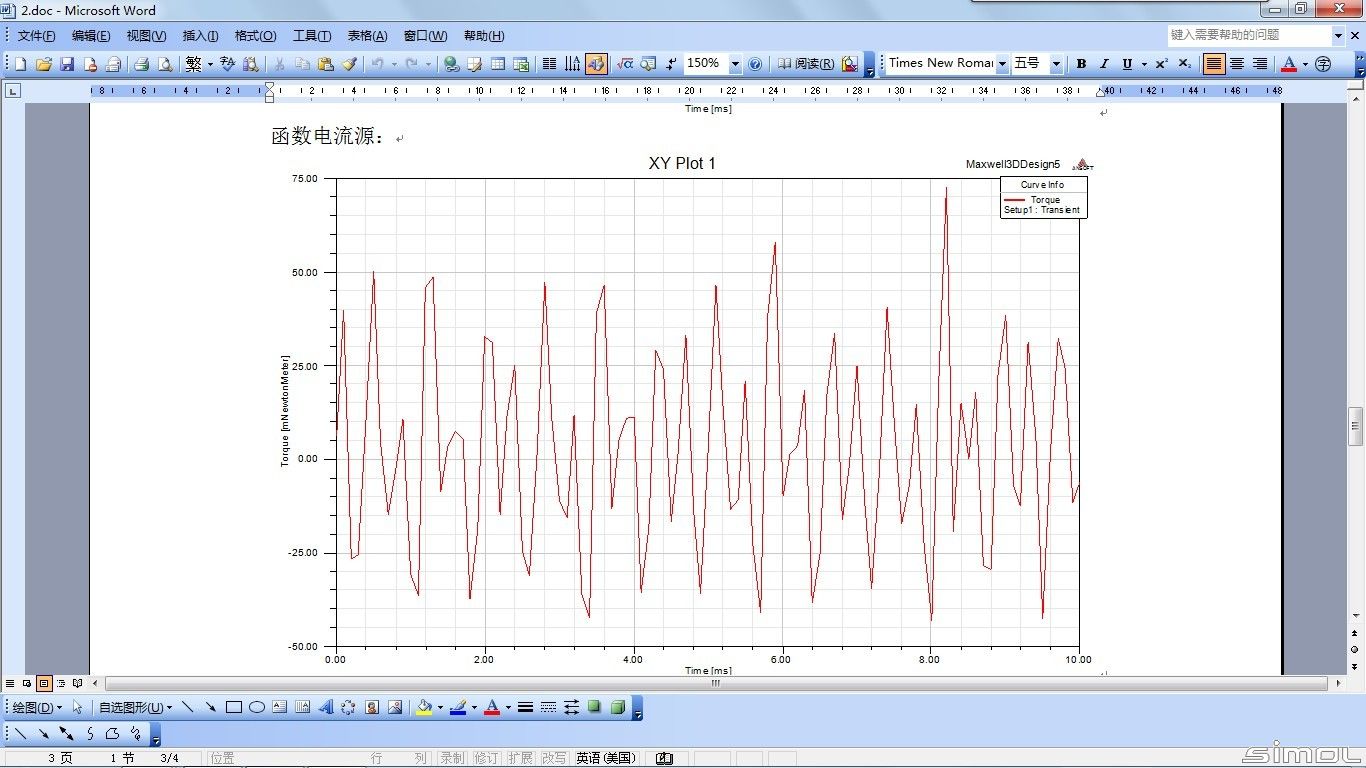This screenshot has height=768, width=1366.
Task: Click the 英语(美国) language indicator
Action: click(x=606, y=758)
